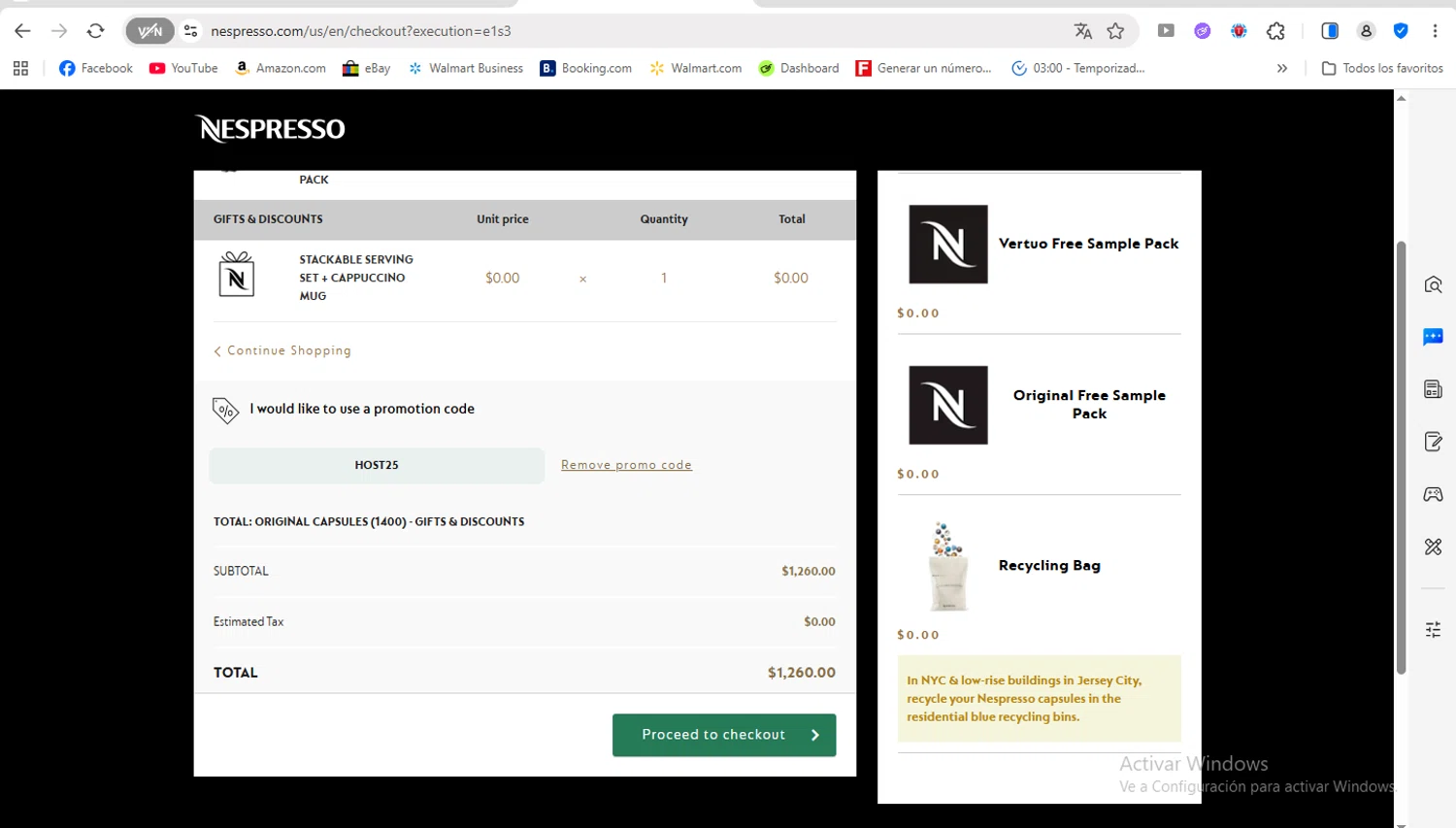This screenshot has height=828, width=1456.
Task: Click Proceed to checkout button
Action: tap(724, 735)
